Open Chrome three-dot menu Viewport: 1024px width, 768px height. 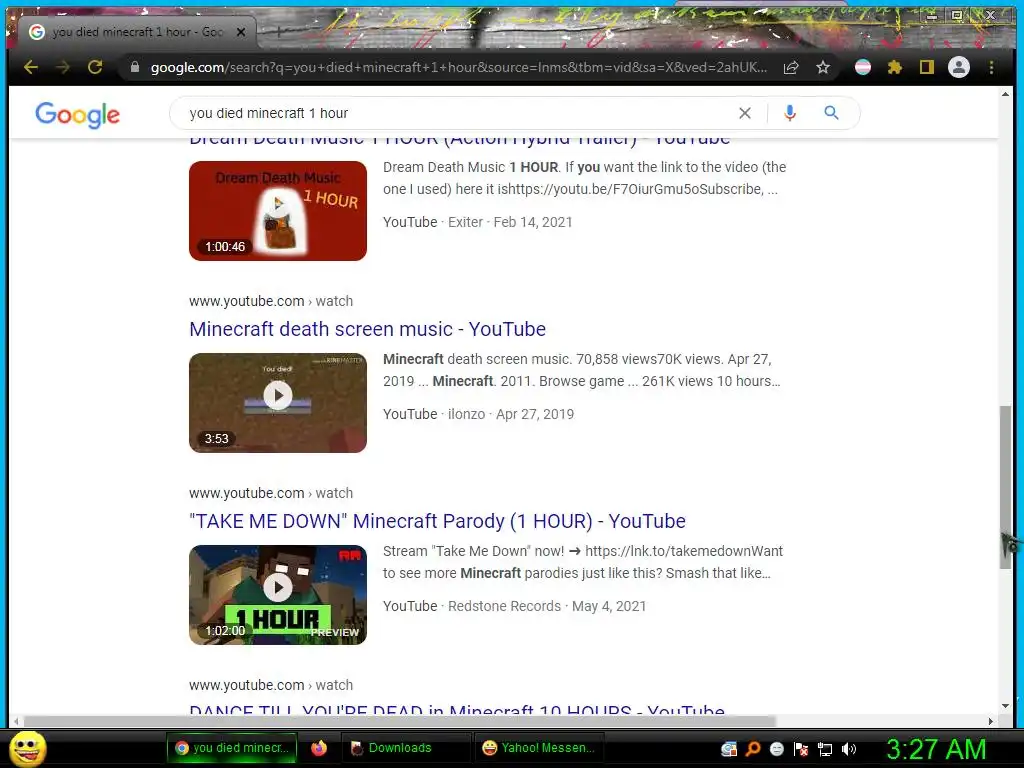click(x=991, y=67)
